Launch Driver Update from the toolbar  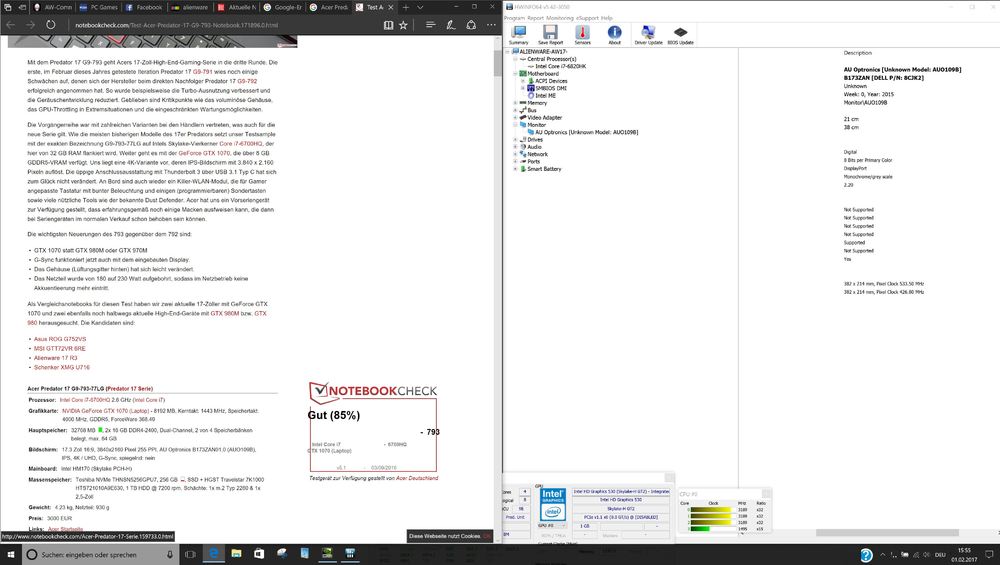[x=648, y=34]
